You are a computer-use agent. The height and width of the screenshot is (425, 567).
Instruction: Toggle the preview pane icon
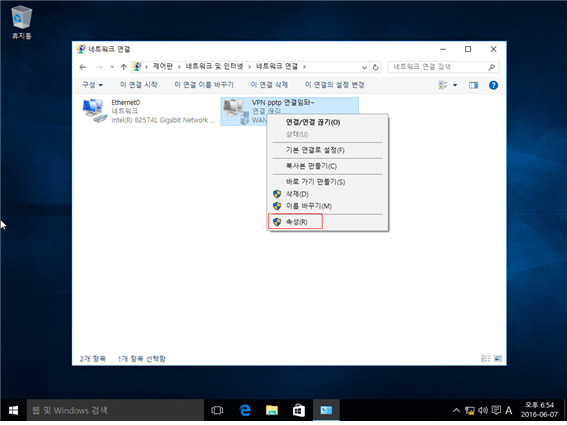tap(473, 85)
